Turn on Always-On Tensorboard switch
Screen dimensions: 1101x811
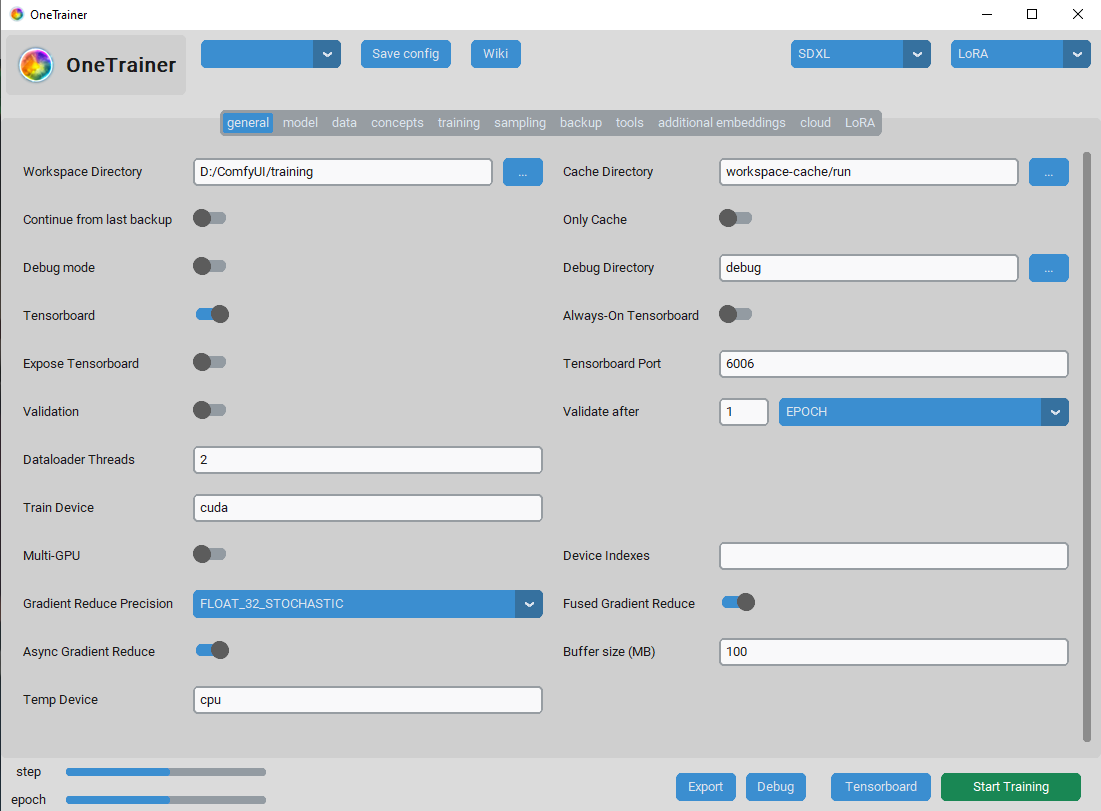click(x=736, y=314)
